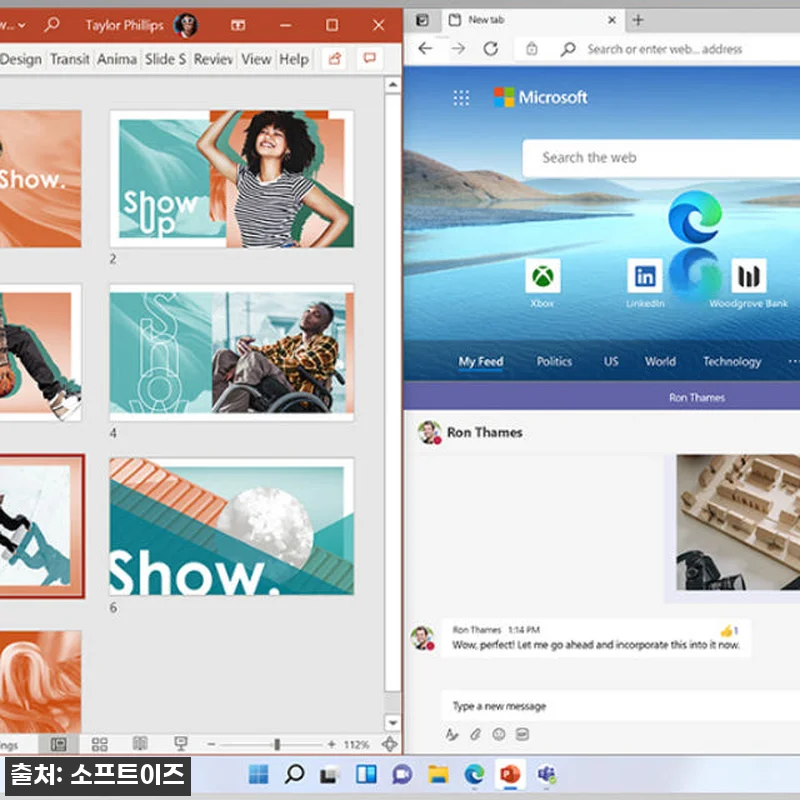Click the Microsoft logo link

540,97
